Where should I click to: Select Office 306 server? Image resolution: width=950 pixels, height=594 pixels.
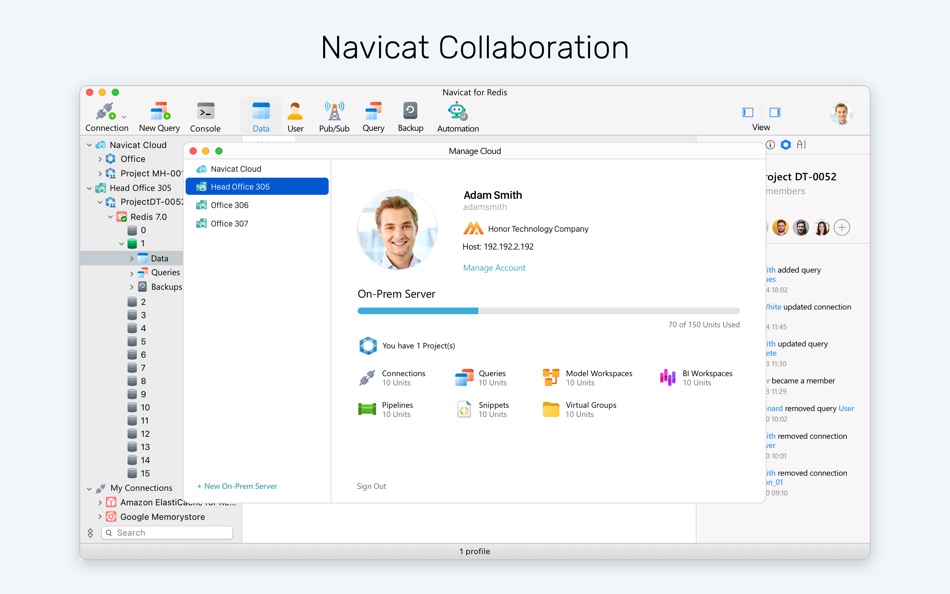257,205
